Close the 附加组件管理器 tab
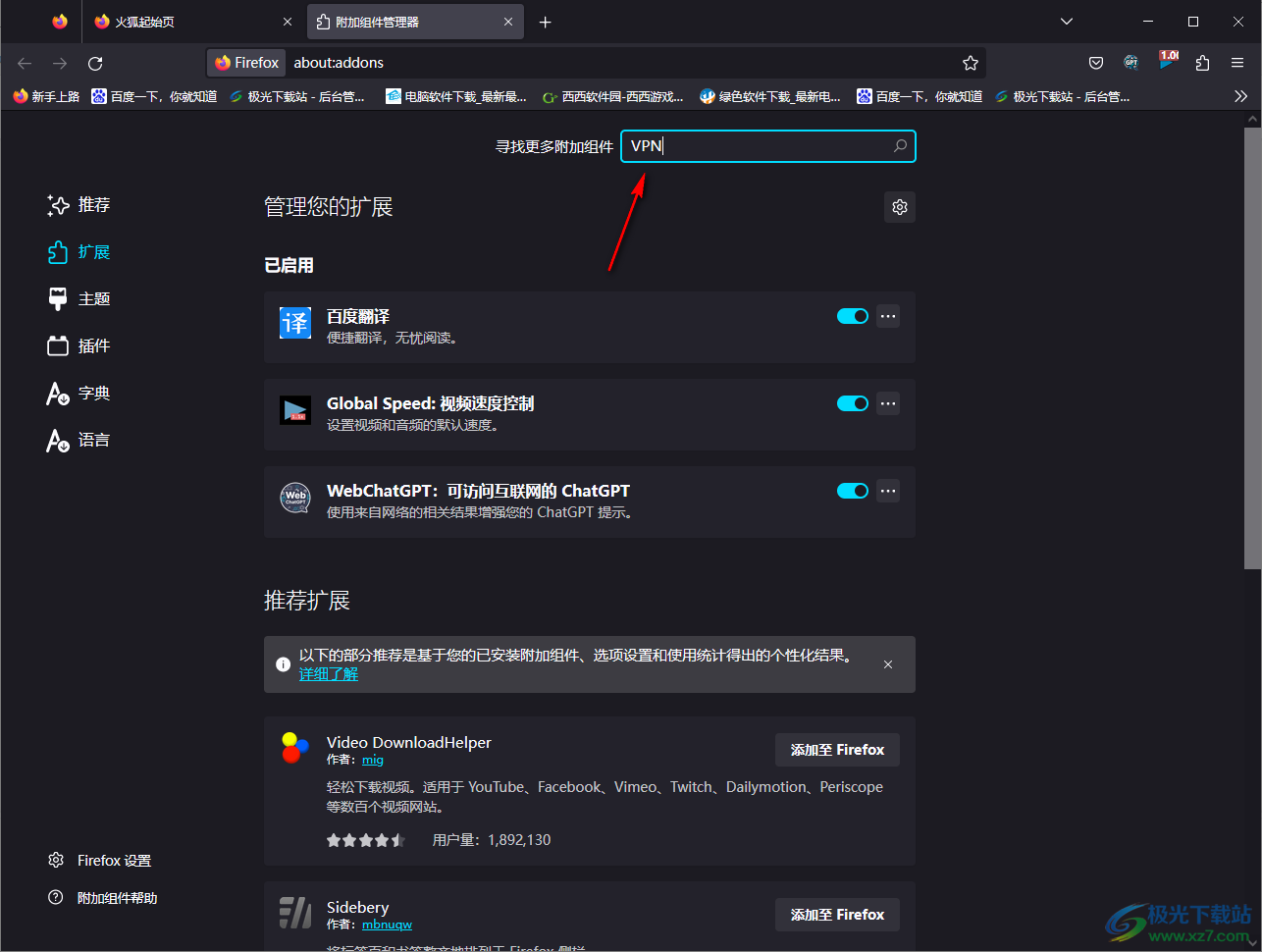The height and width of the screenshot is (952, 1262). [x=508, y=22]
